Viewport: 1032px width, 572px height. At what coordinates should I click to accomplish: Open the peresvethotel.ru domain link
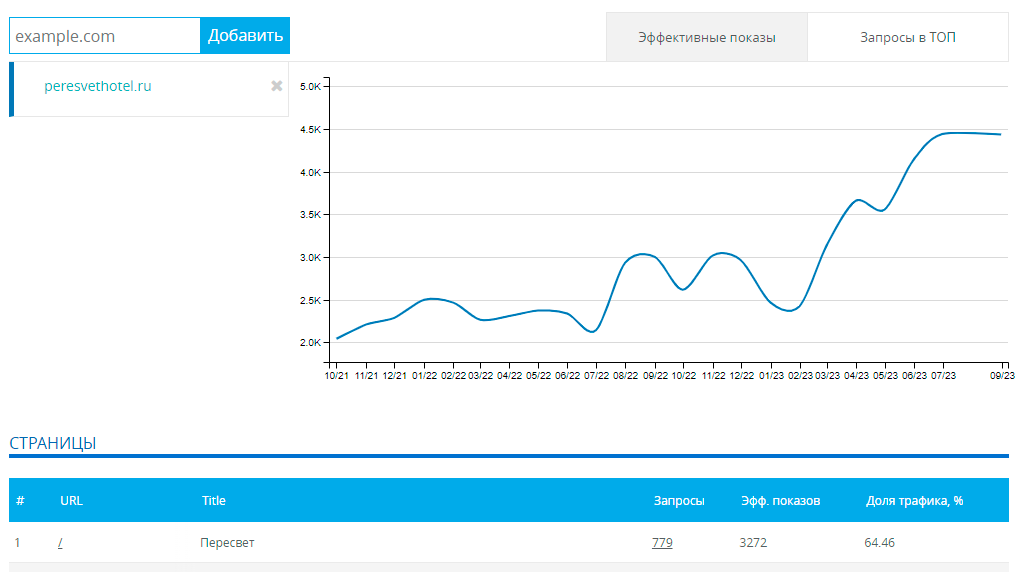(97, 86)
